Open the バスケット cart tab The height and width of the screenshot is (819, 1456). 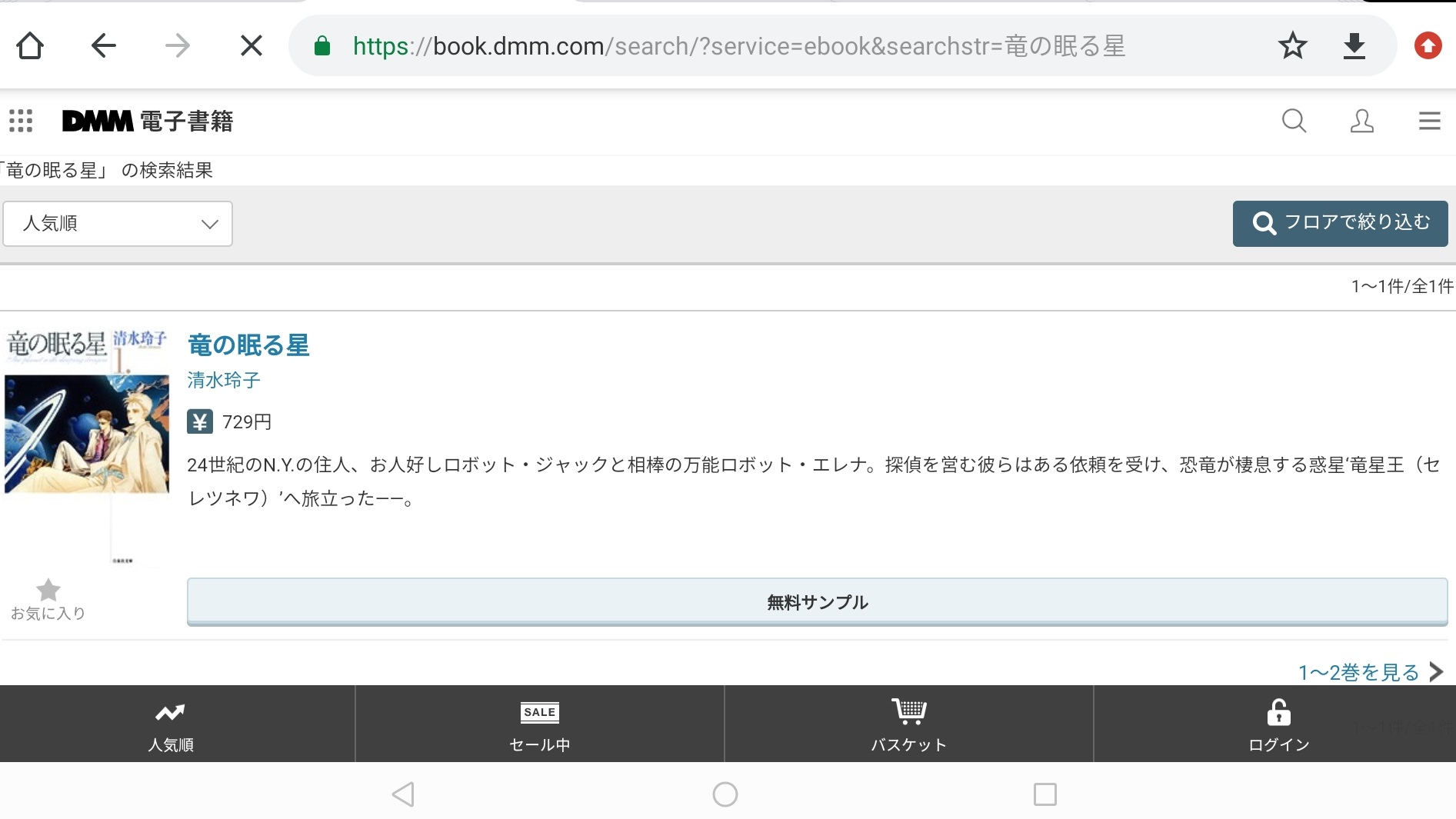coord(908,724)
